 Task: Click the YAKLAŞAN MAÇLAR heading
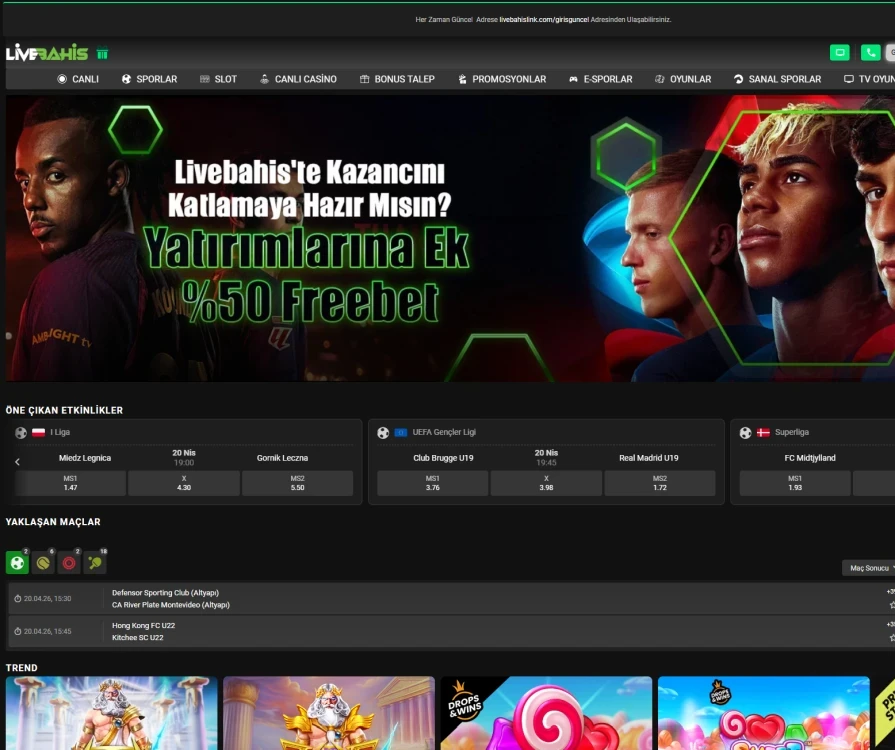[53, 522]
